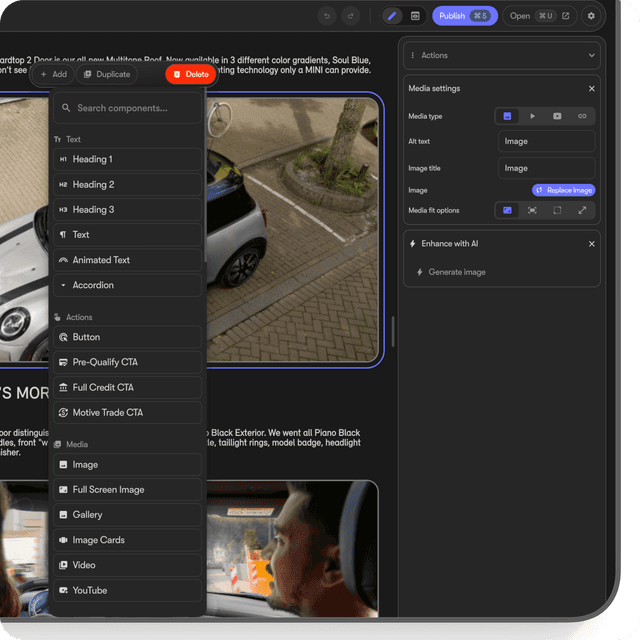Click the Replace image button
The image size is (640, 640).
[x=563, y=190]
